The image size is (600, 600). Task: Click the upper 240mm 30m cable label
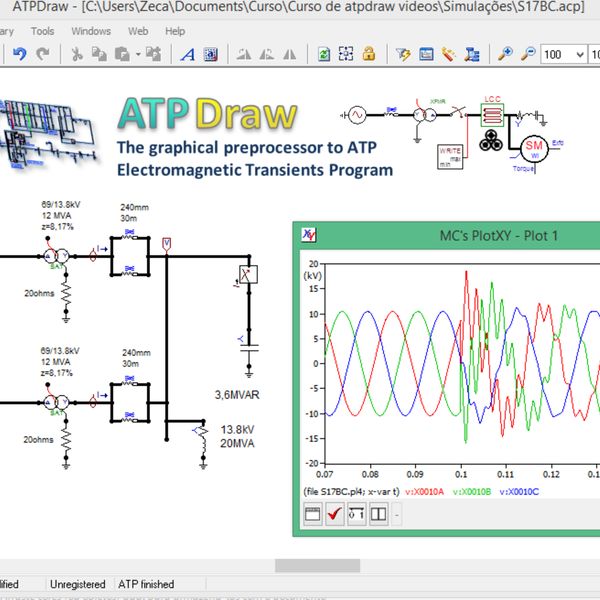[134, 213]
